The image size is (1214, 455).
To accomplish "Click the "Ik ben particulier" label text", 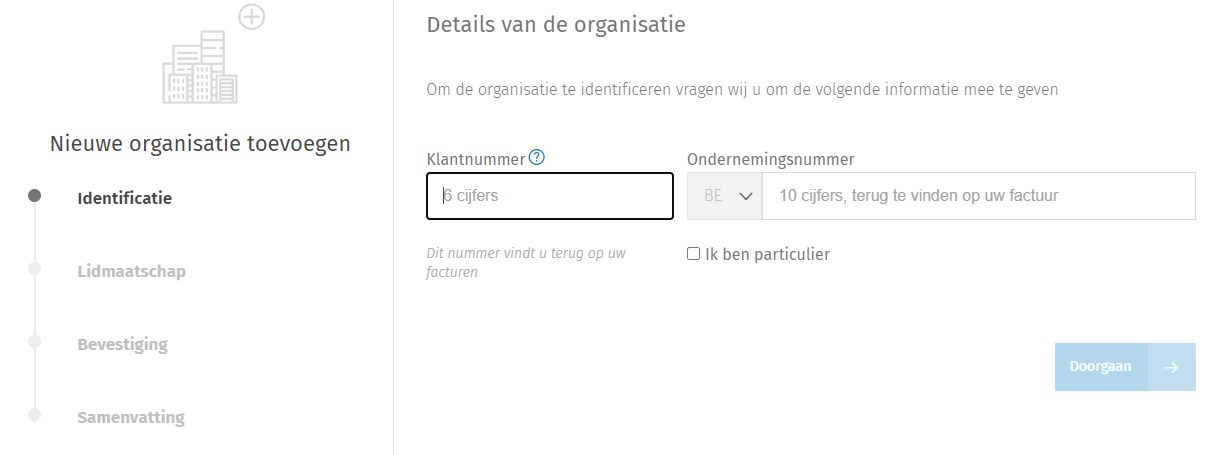I will (767, 254).
